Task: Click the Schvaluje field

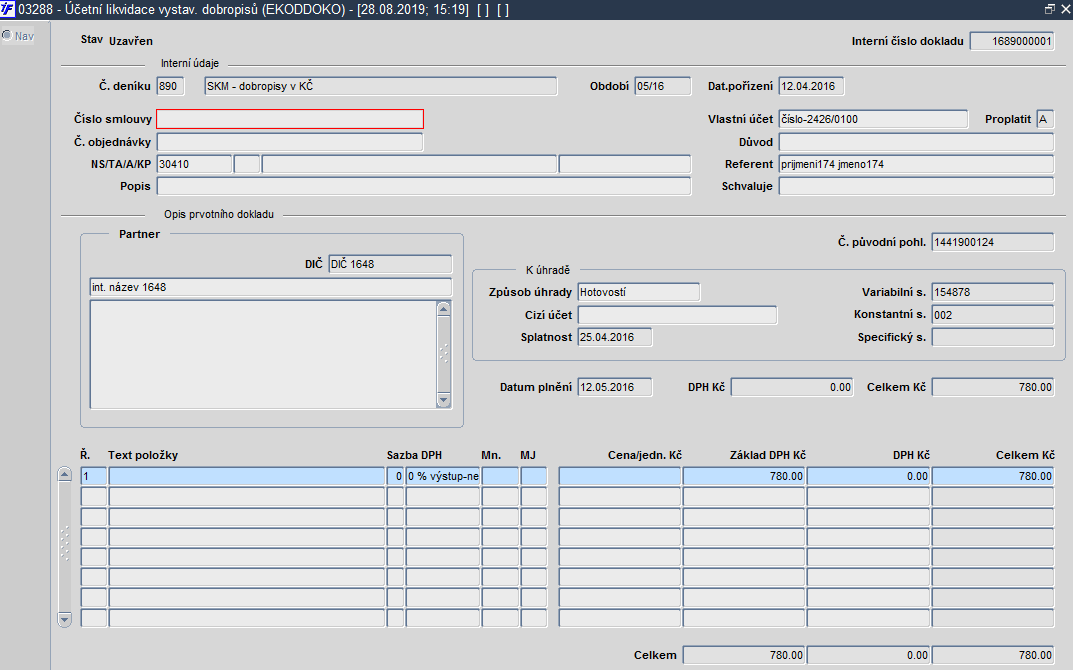Action: (916, 186)
